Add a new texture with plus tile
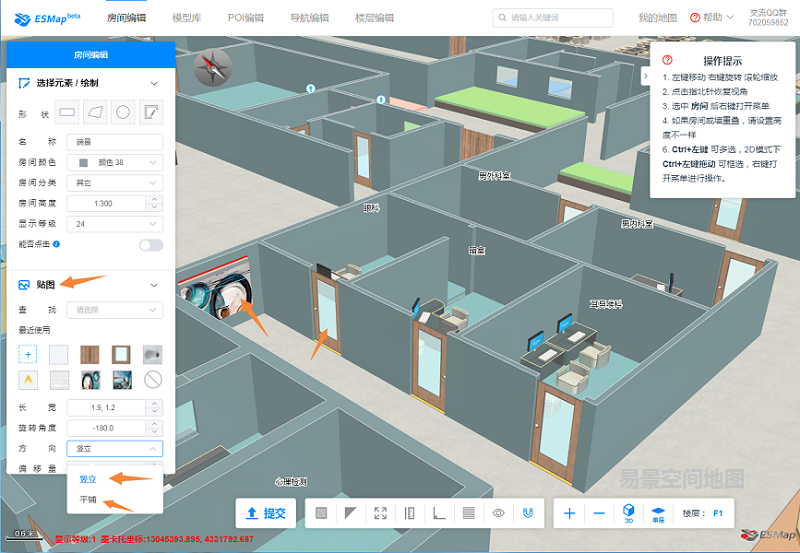The image size is (800, 553). [28, 355]
